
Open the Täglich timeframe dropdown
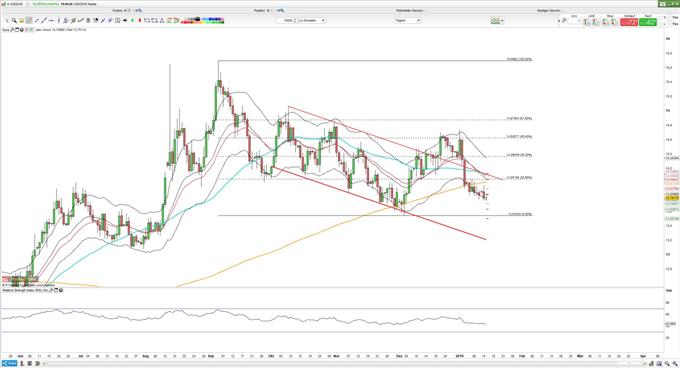click(x=408, y=20)
